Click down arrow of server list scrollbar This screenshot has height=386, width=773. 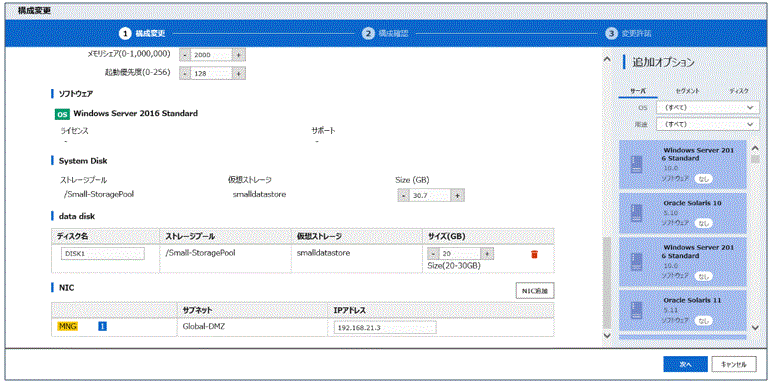coord(755,327)
